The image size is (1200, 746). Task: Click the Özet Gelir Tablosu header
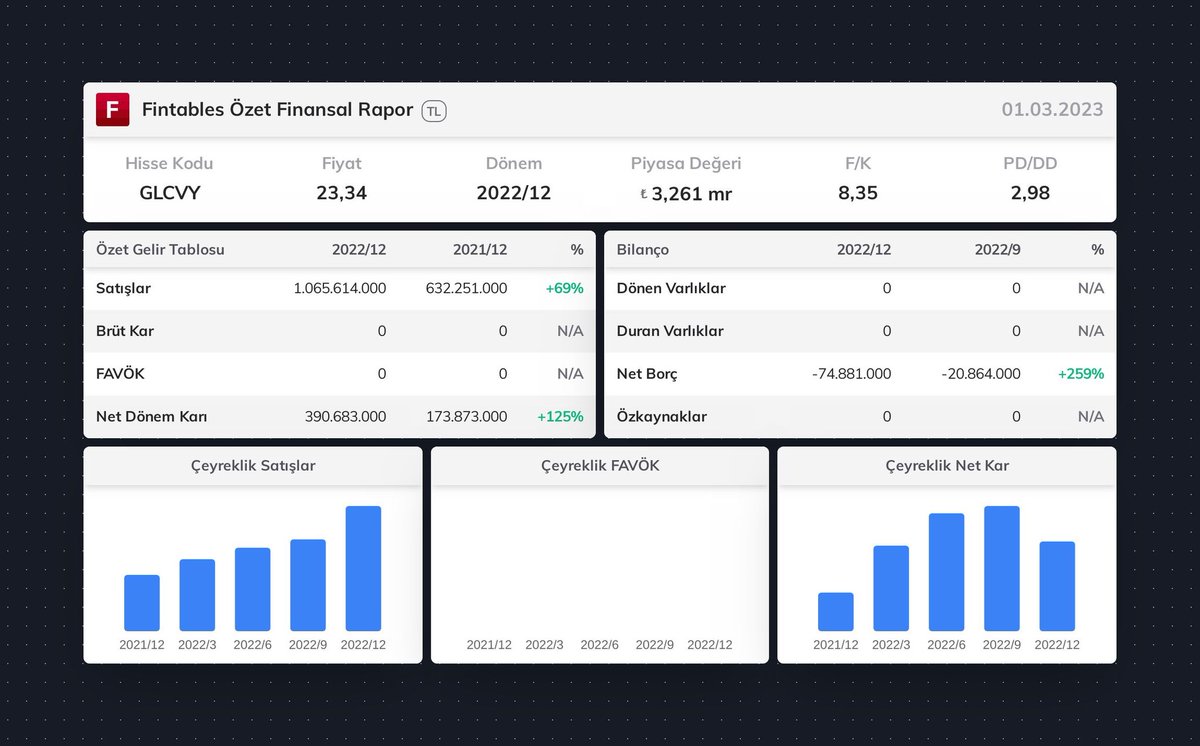(x=160, y=249)
